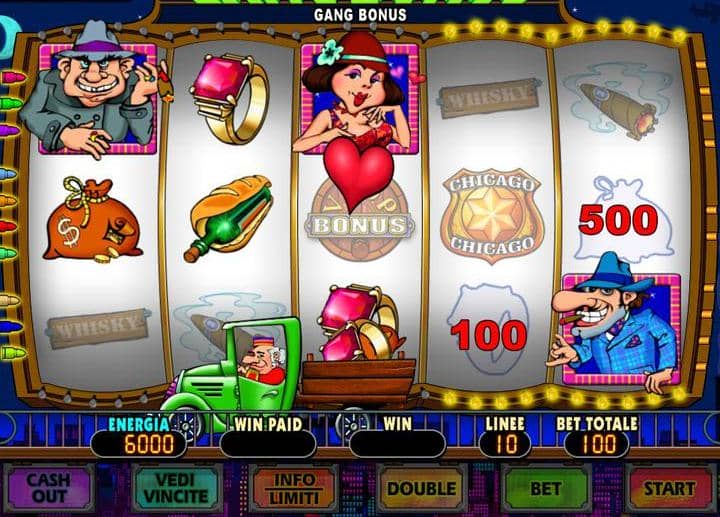Screen dimensions: 720x517
Task: Click the LINEE 10 lines display
Action: click(505, 436)
